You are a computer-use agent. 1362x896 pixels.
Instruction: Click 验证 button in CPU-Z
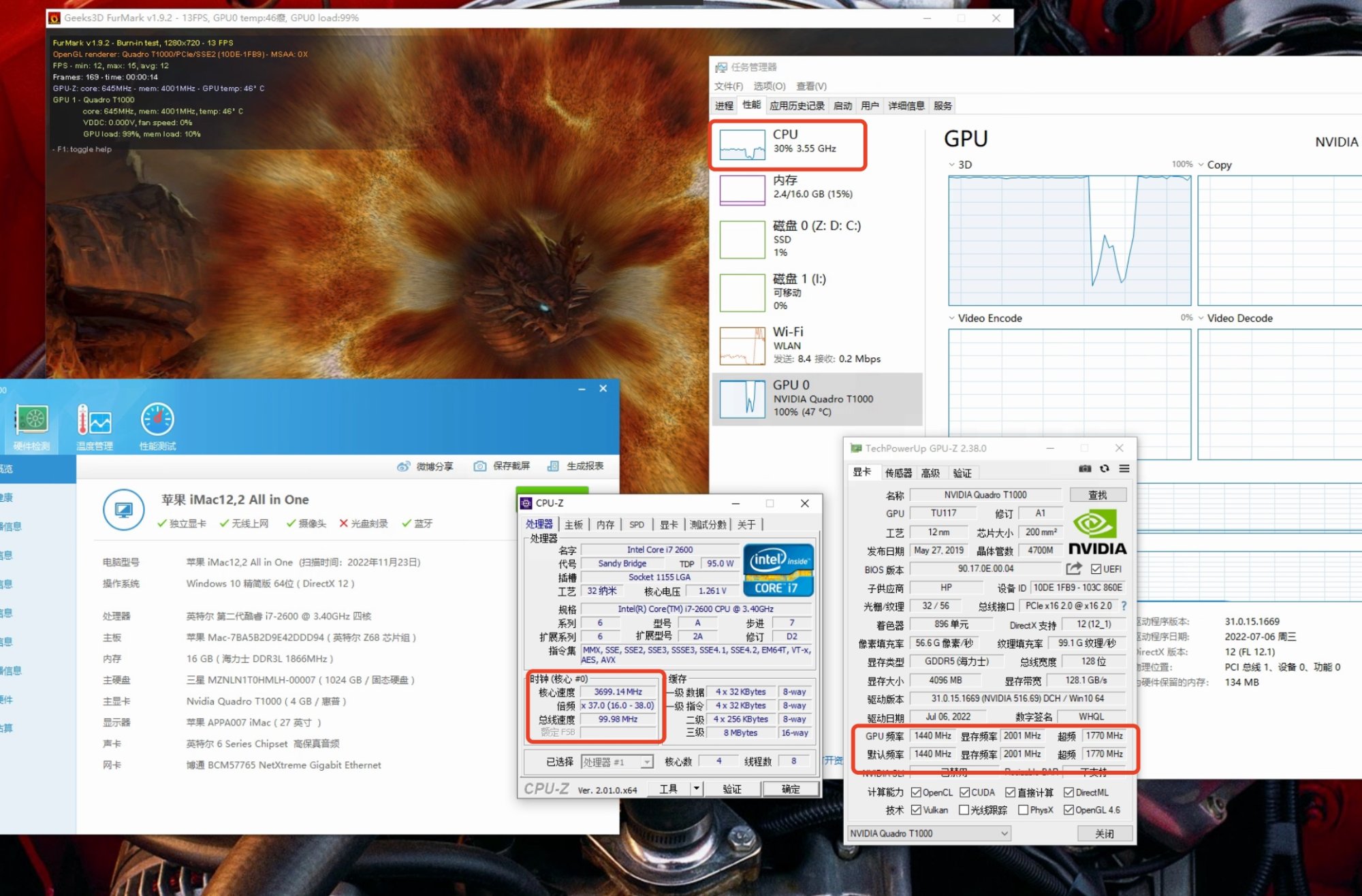(x=732, y=788)
